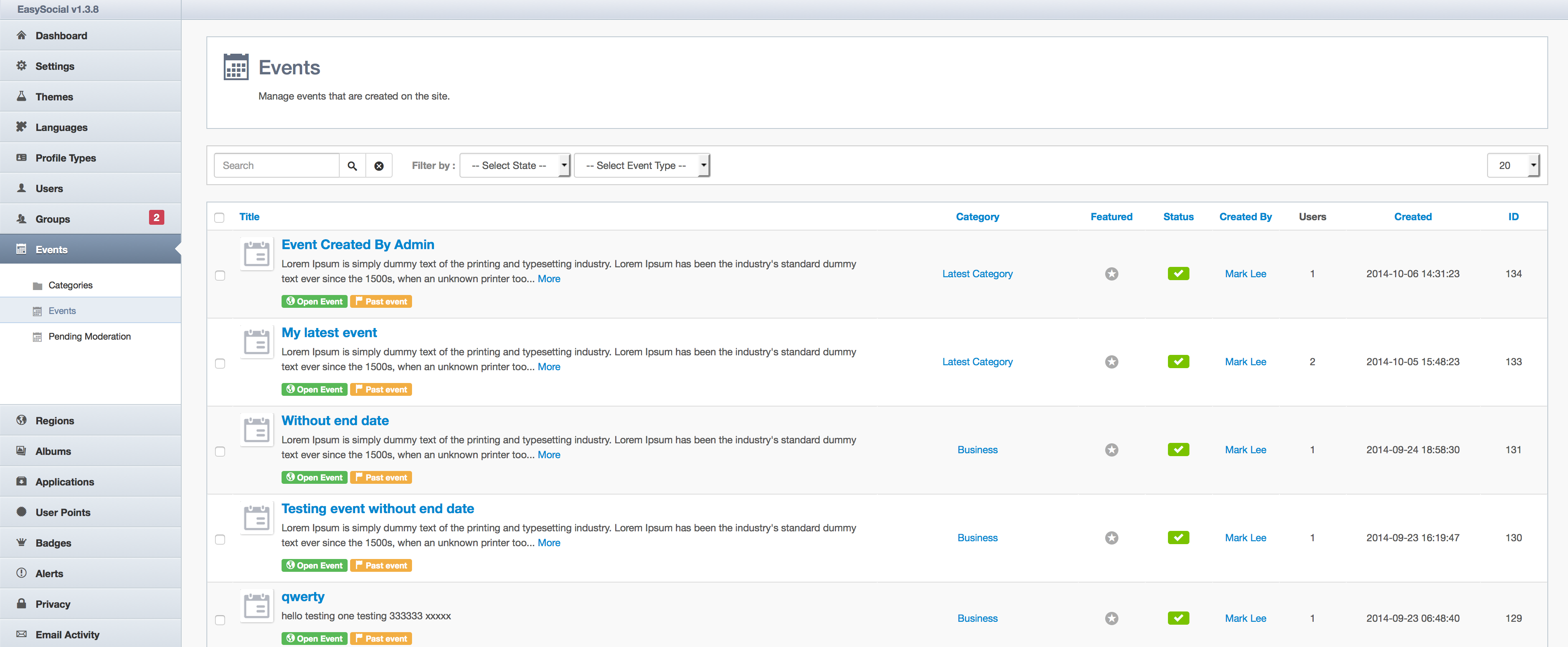
Task: Click the Themes flask icon in sidebar
Action: pyautogui.click(x=21, y=96)
